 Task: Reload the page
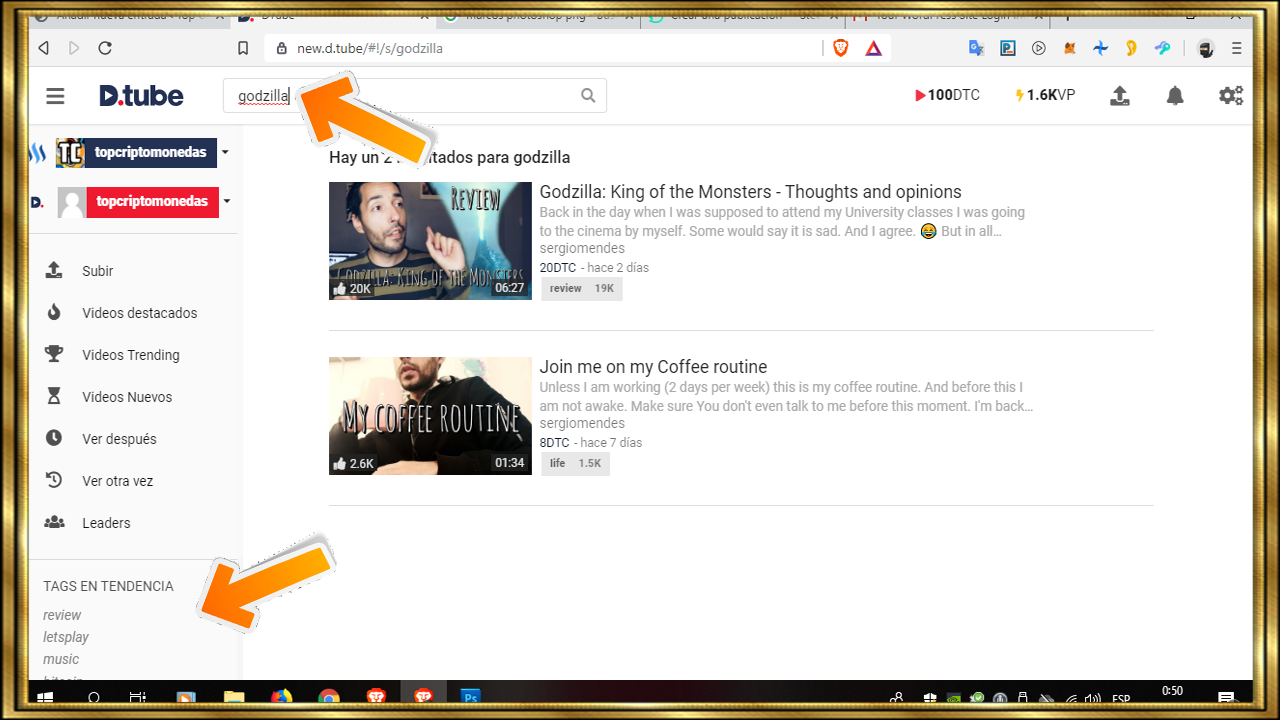coord(105,48)
